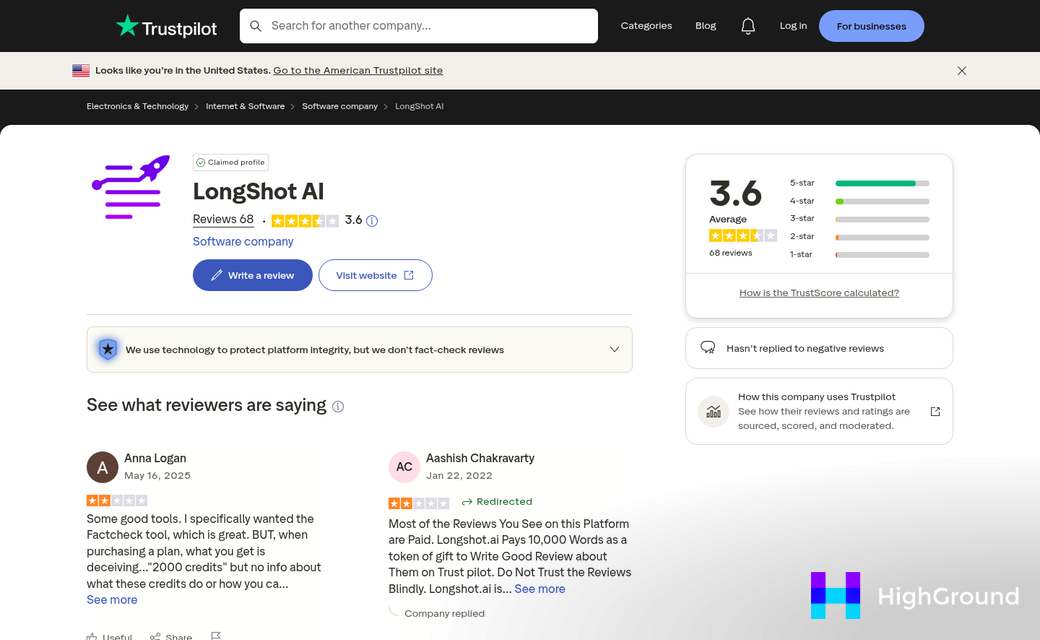Mark Anna Logan's review as Useful
The image size is (1040, 640).
point(109,637)
